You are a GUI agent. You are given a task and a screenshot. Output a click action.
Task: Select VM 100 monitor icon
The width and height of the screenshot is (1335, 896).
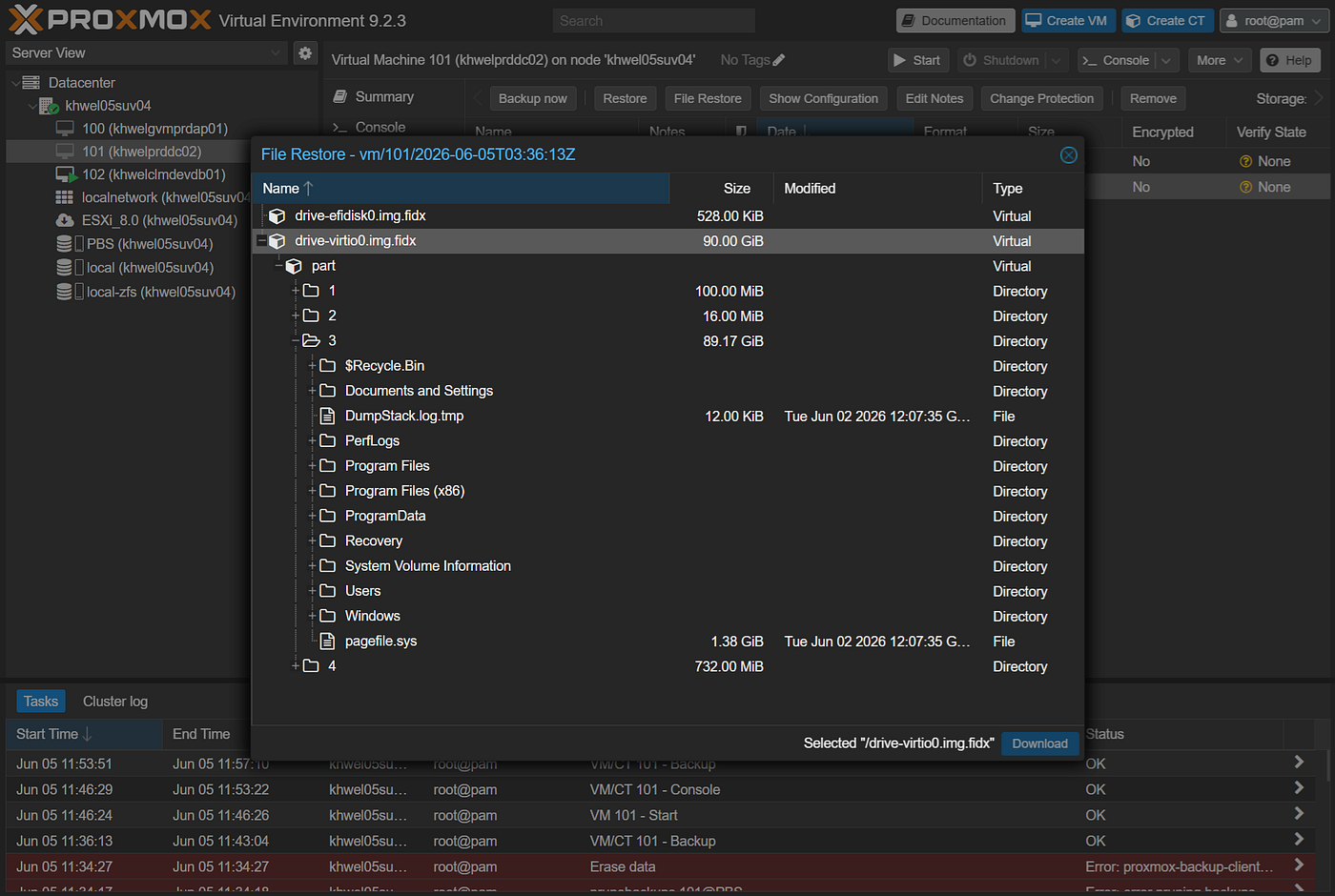click(x=65, y=129)
